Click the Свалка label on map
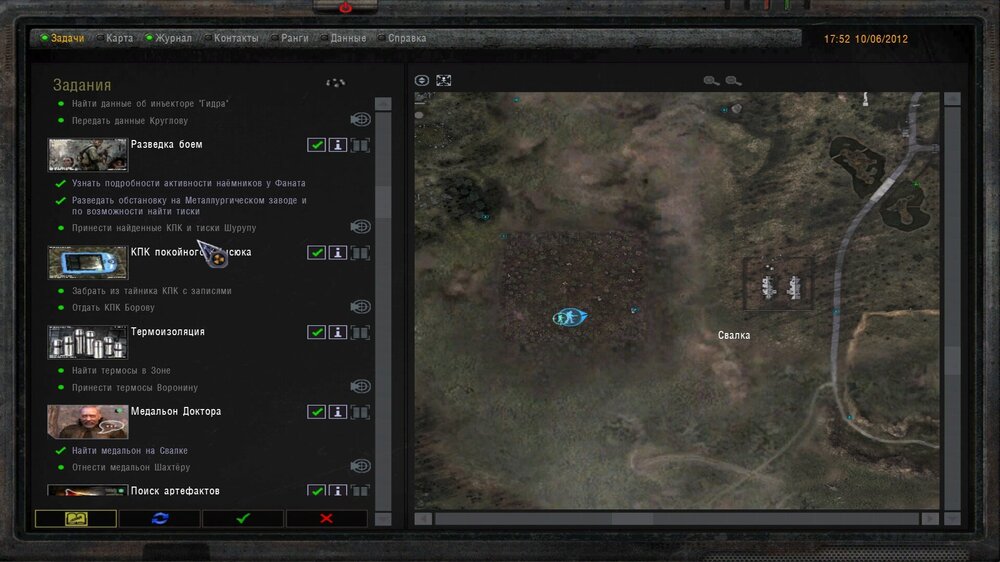The height and width of the screenshot is (562, 1000). tap(733, 336)
